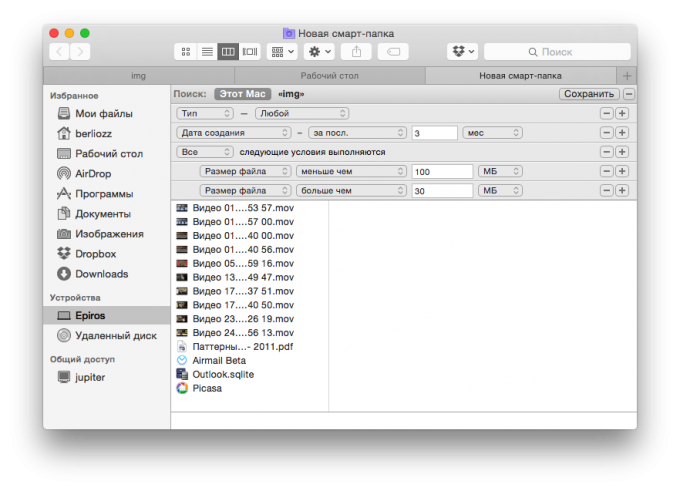Expand the Тип criteria dropdown

(x=211, y=114)
